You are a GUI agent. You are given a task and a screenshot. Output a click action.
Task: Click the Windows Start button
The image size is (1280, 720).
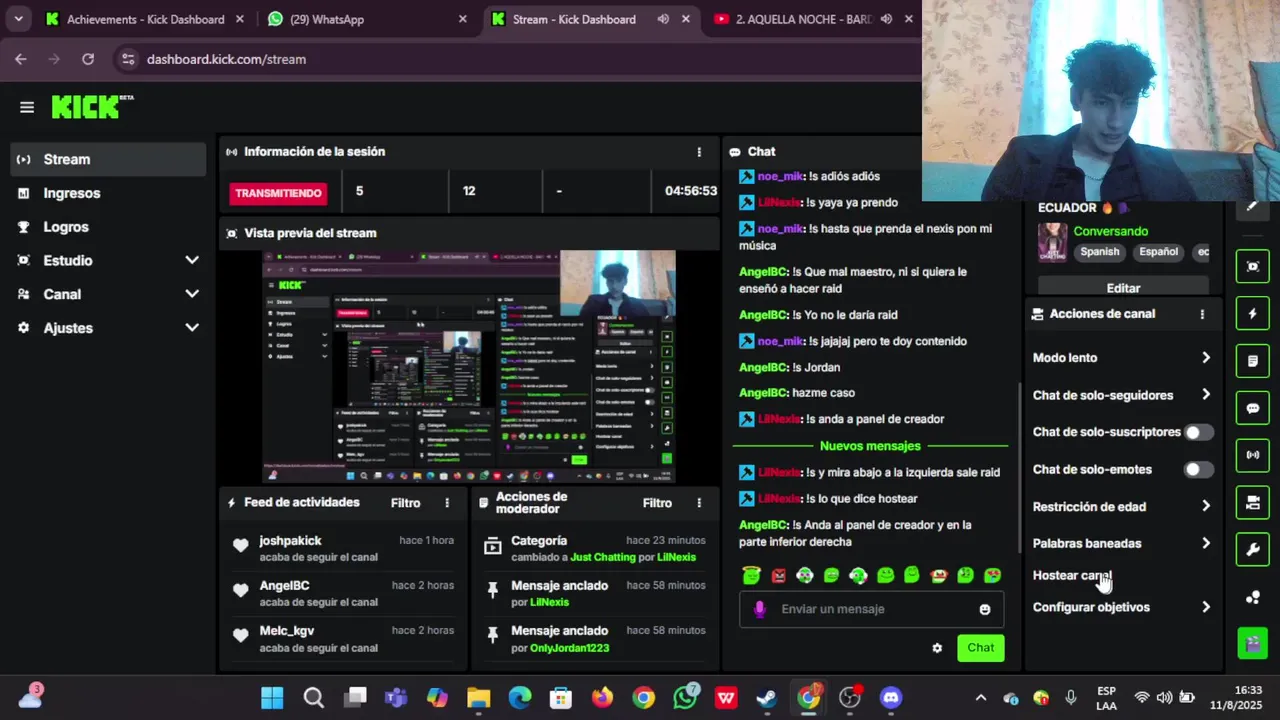pos(272,698)
